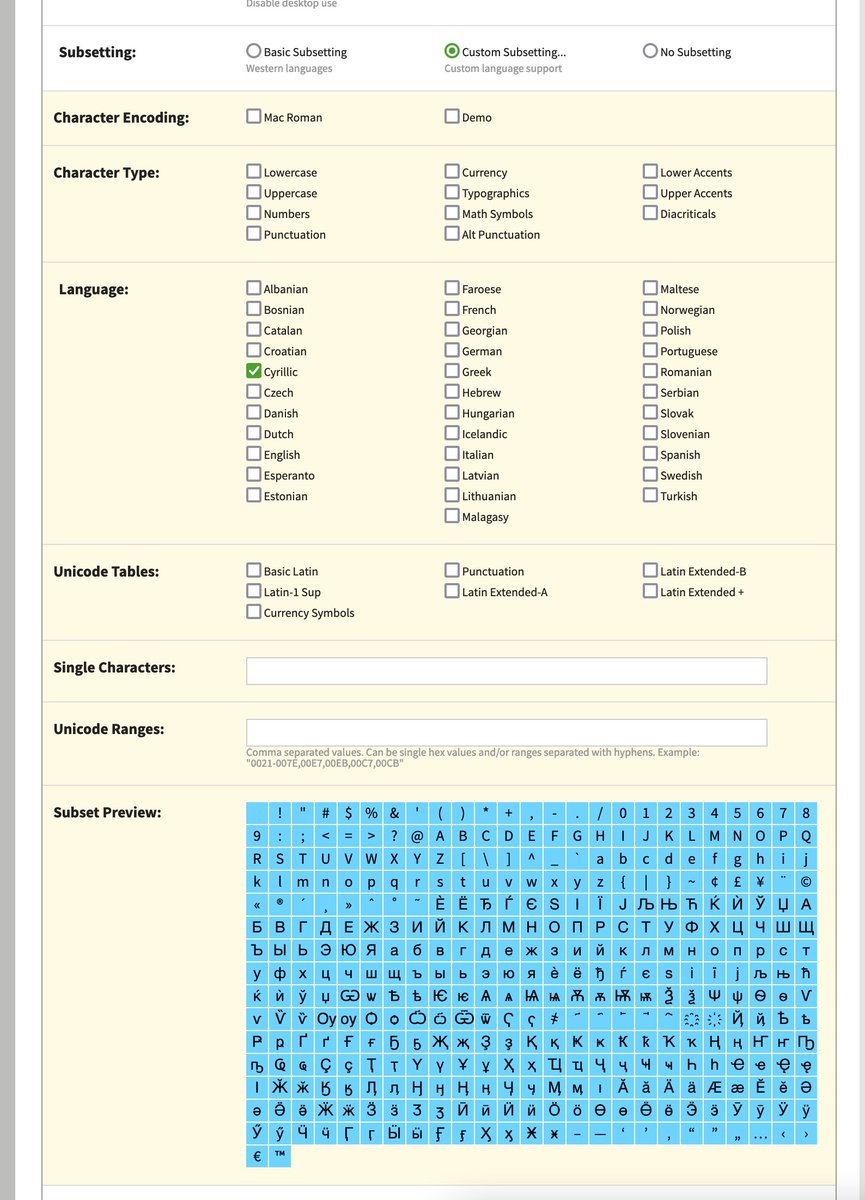865x1200 pixels.
Task: Enable the Serbian language checkbox
Action: pos(651,392)
